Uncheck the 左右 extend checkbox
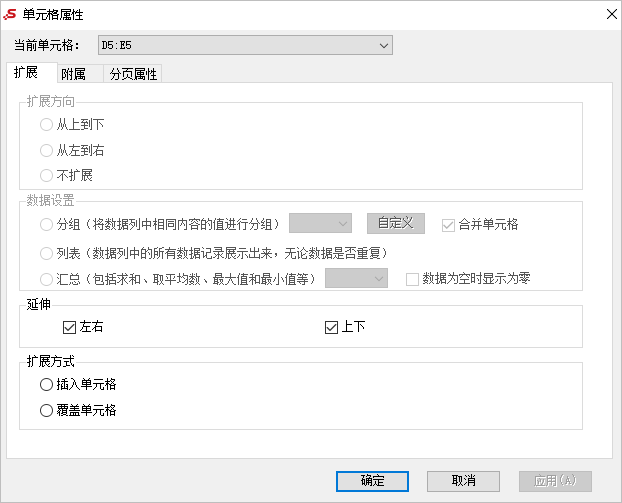622x503 pixels. pos(69,327)
